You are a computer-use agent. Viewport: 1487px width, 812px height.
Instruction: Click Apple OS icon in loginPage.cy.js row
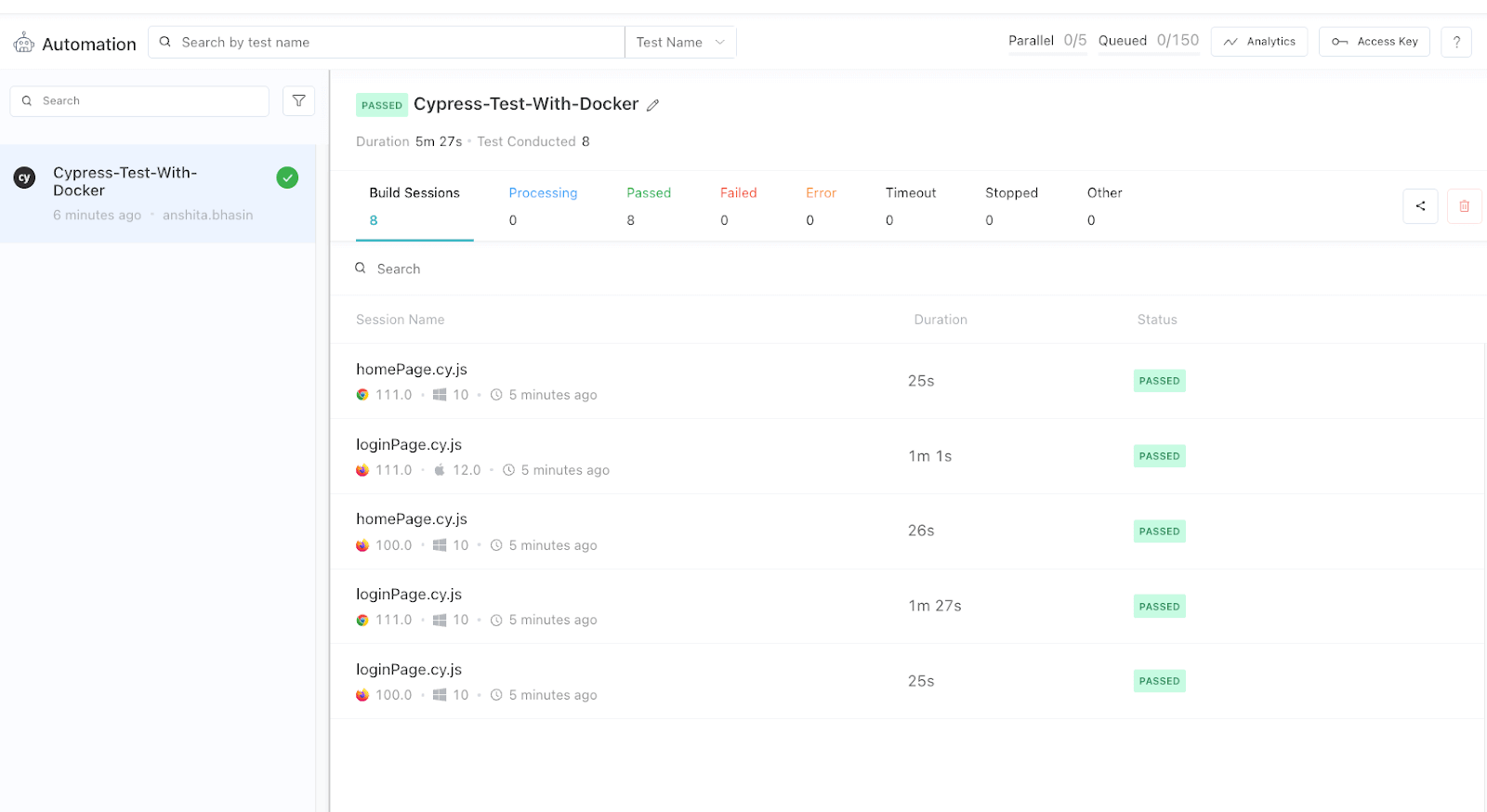click(x=440, y=469)
